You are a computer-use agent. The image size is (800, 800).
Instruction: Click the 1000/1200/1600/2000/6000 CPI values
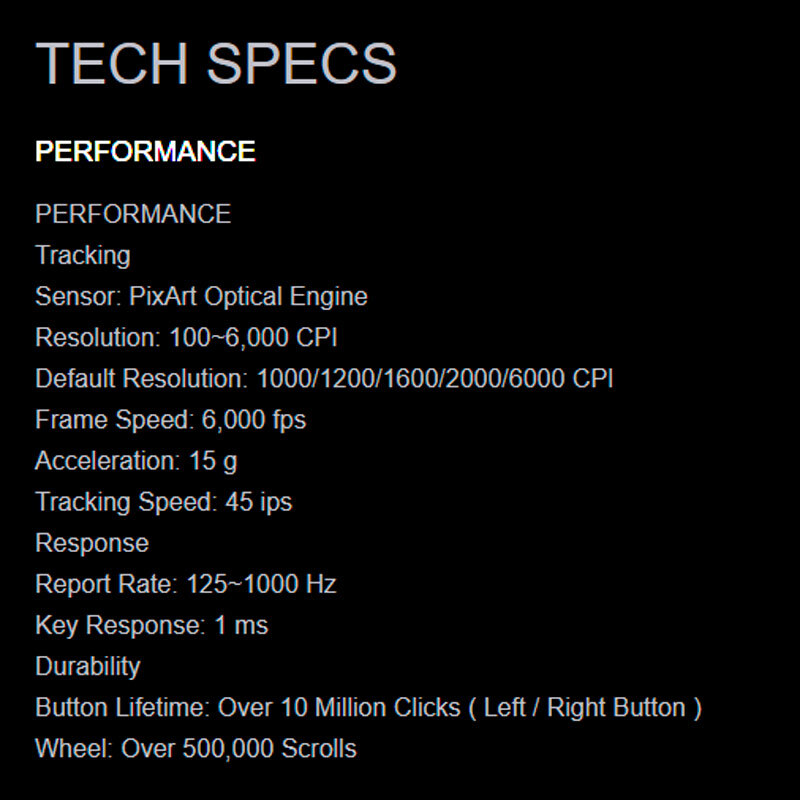coord(435,379)
